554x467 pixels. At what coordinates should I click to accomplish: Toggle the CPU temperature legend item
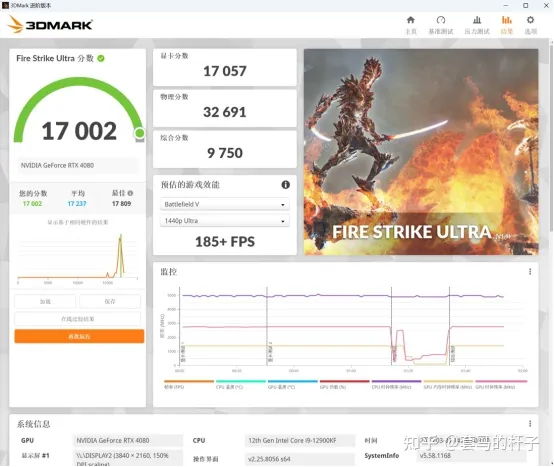coord(241,384)
